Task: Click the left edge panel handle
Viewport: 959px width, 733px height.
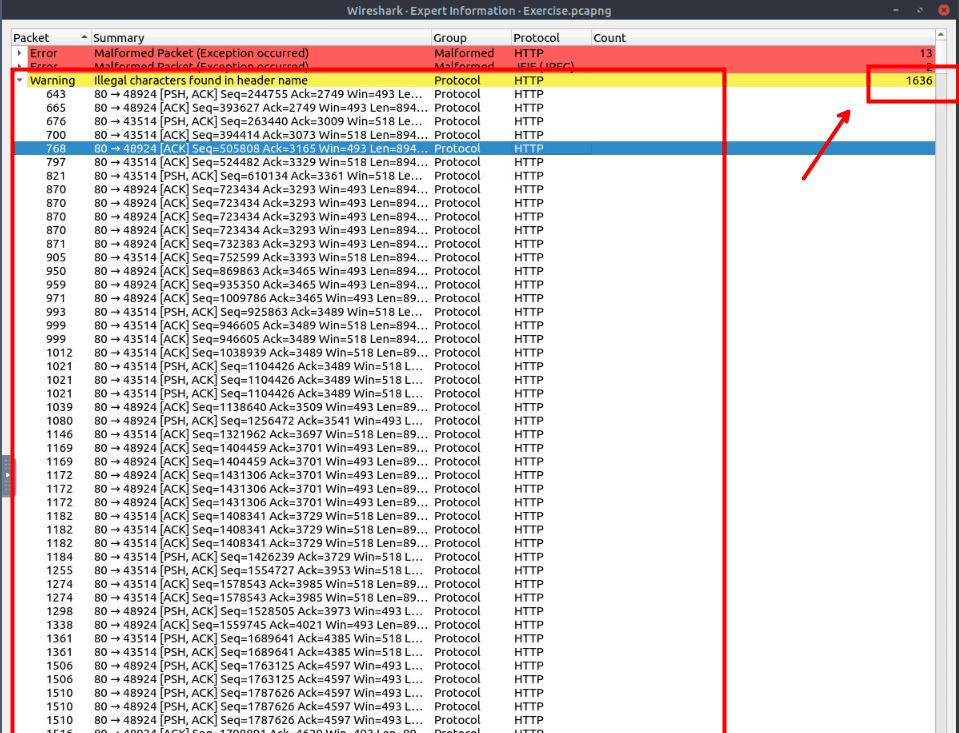Action: [x=5, y=475]
